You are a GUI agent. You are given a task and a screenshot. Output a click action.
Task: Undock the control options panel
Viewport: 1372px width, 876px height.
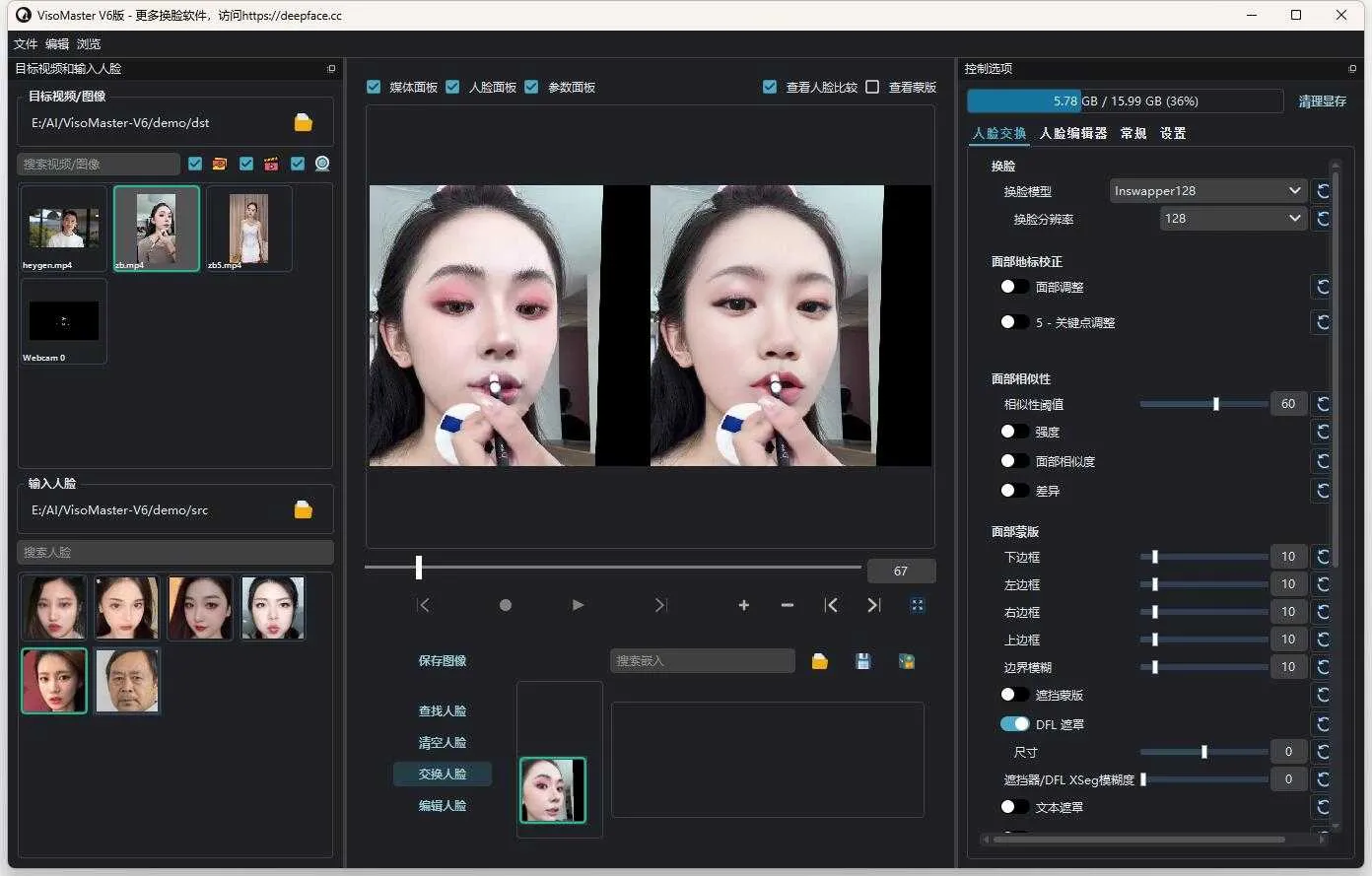click(1352, 69)
